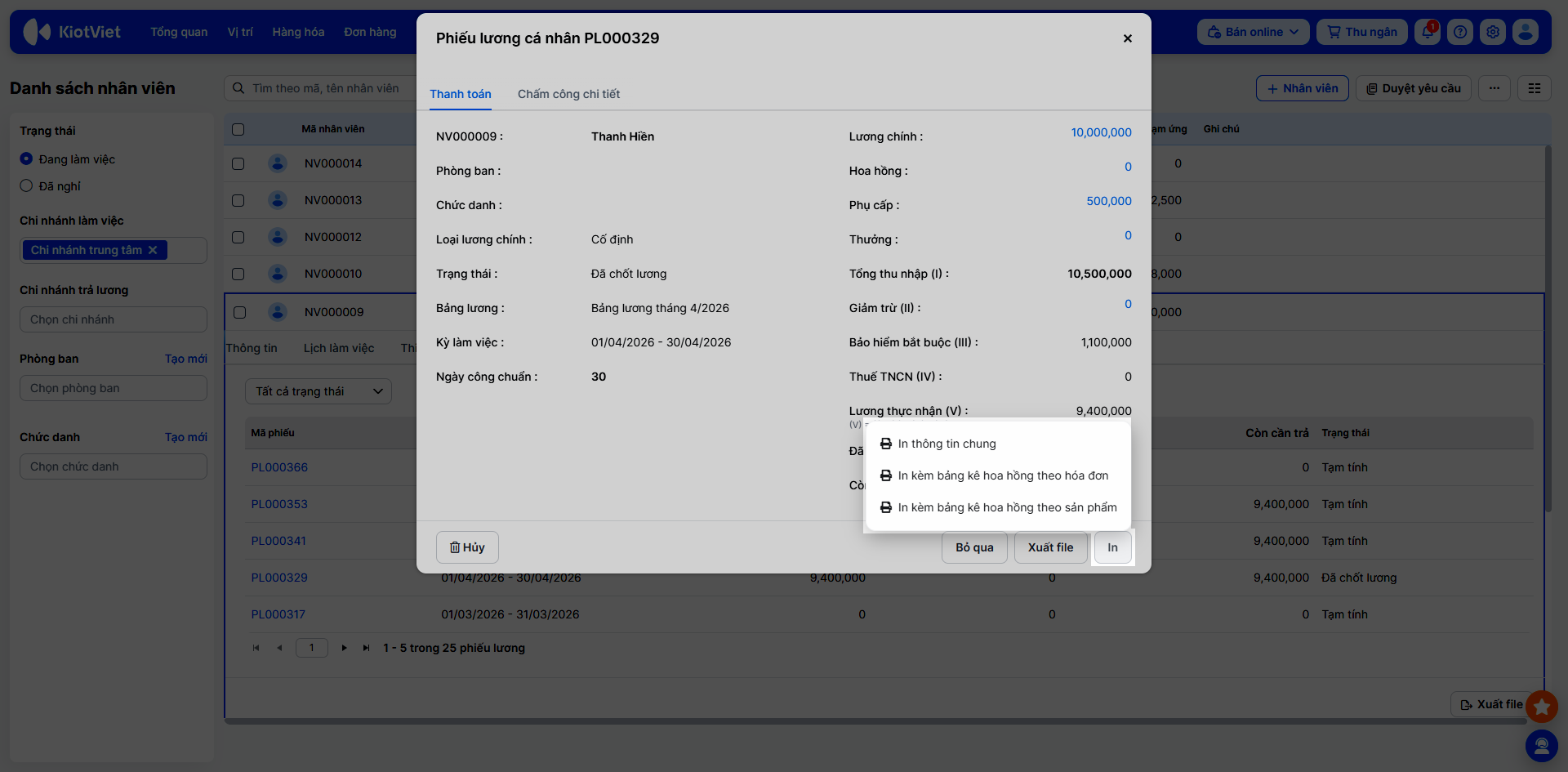Click avatar icon of NV000009

pos(278,312)
